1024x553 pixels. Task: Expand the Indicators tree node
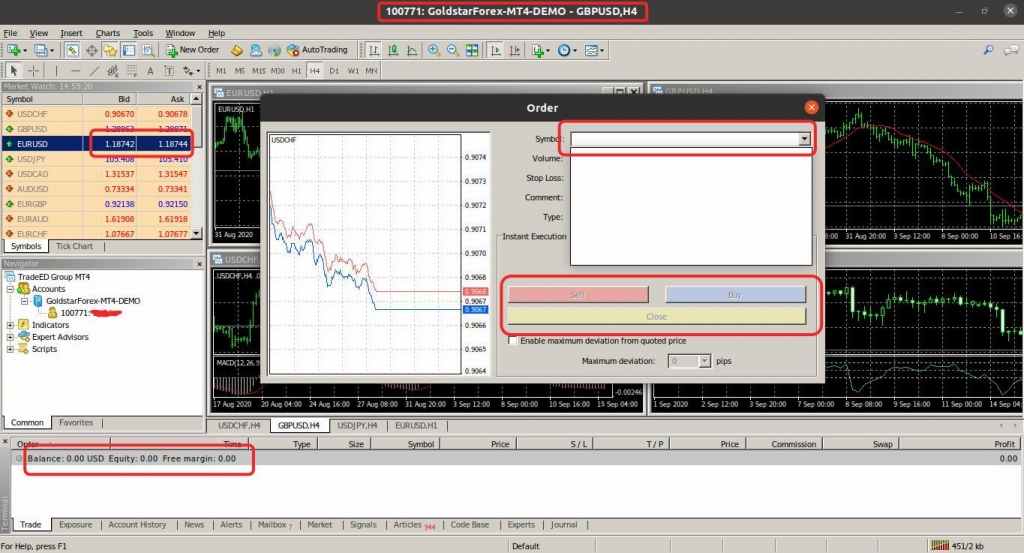click(10, 325)
